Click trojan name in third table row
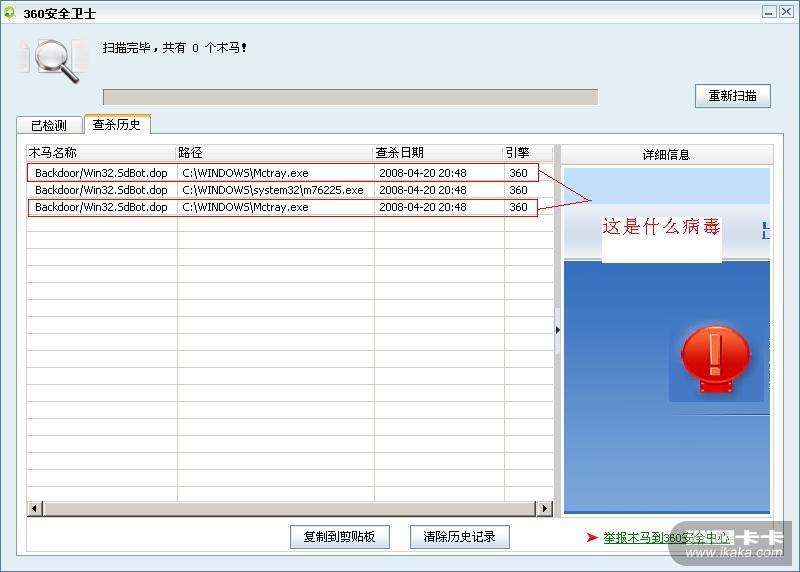Image resolution: width=800 pixels, height=572 pixels. click(101, 207)
